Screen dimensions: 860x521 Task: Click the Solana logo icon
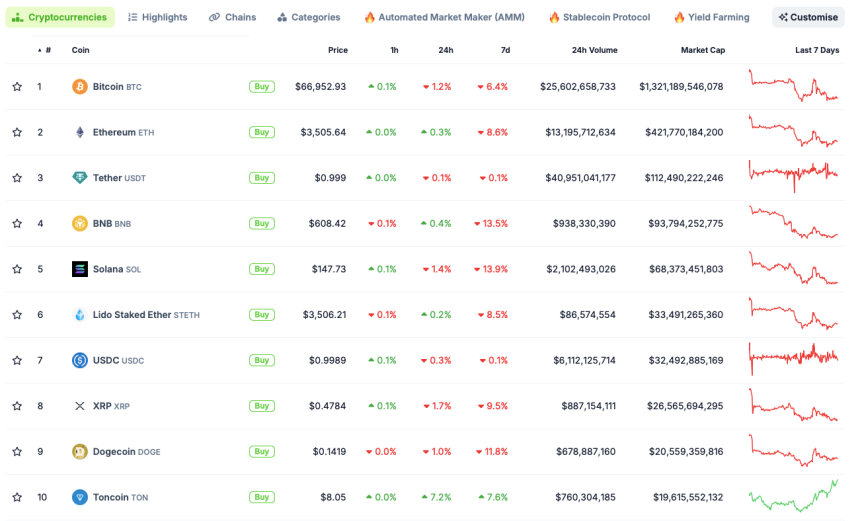pos(80,269)
